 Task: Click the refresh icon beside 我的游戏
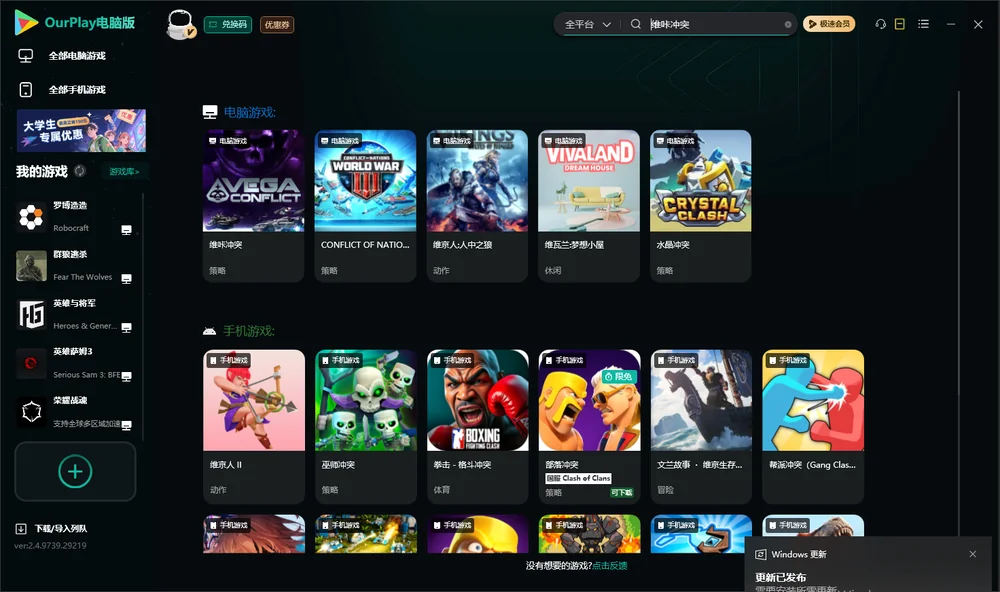(80, 171)
